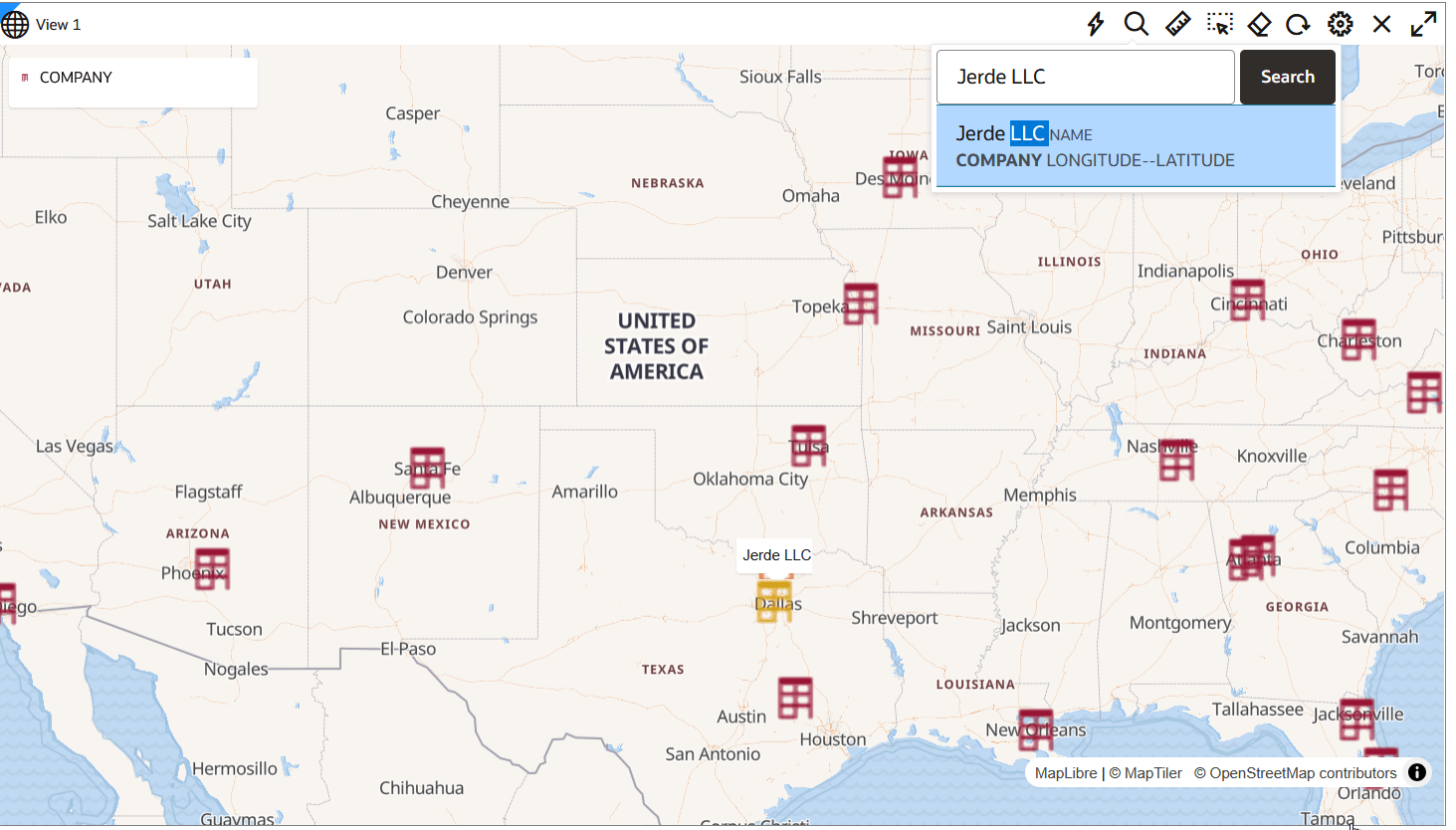Open the MapLibre attribution link
Image resolution: width=1456 pixels, height=830 pixels.
pos(1066,773)
